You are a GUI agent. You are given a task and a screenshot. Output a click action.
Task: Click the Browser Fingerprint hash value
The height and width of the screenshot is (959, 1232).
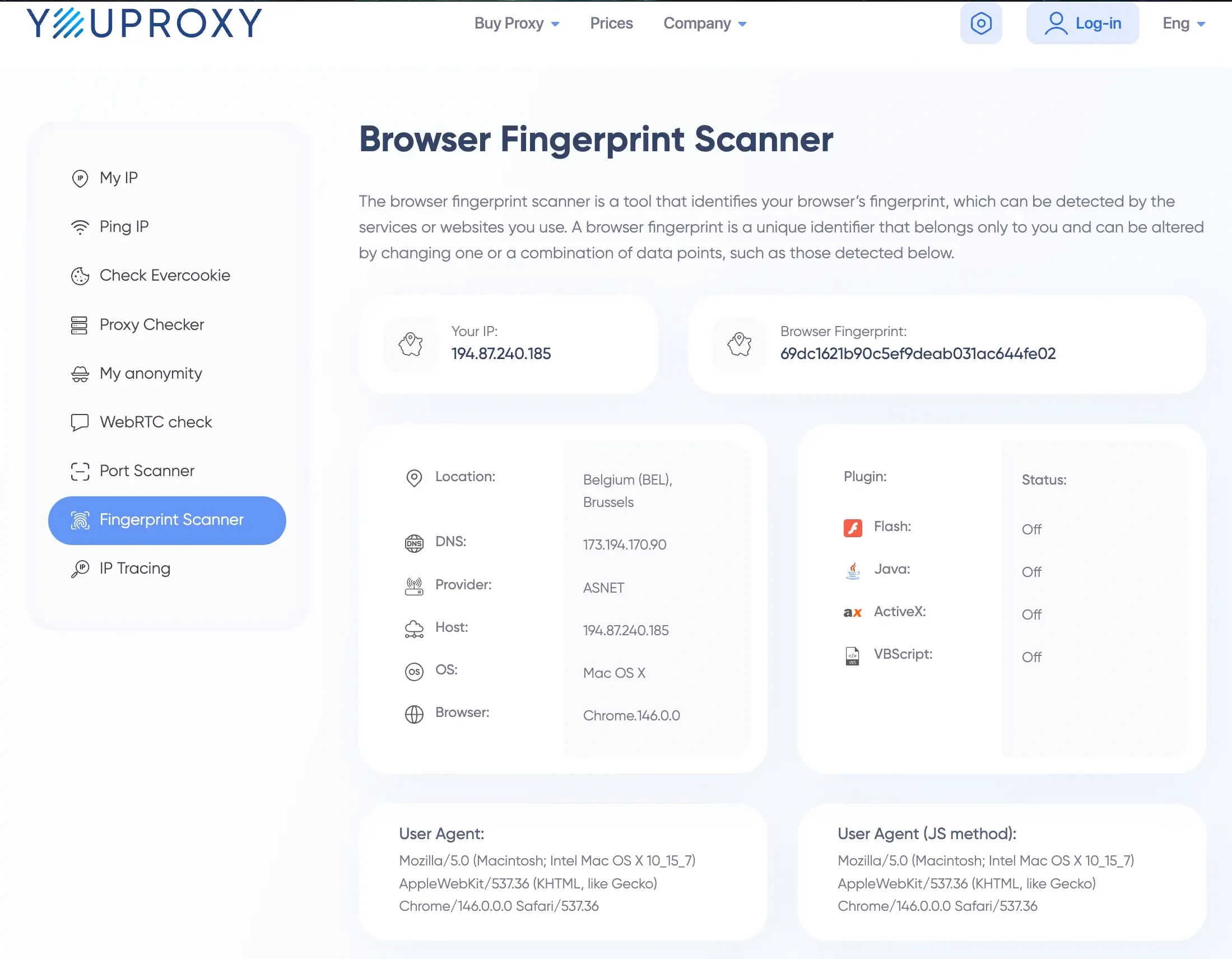click(917, 353)
